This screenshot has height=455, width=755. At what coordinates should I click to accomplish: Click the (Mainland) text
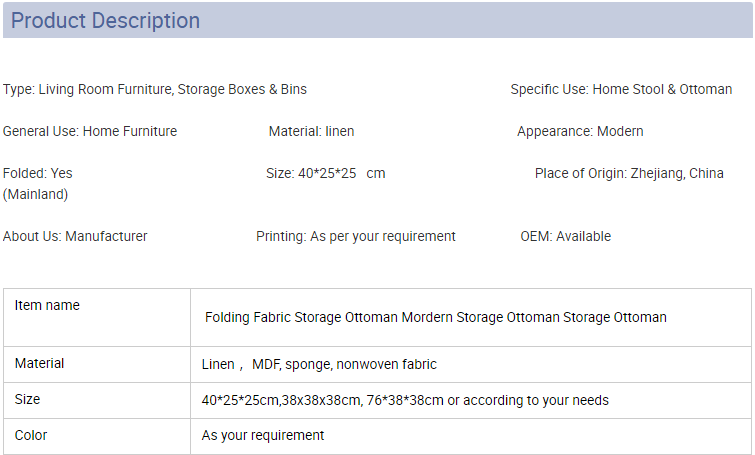[36, 195]
